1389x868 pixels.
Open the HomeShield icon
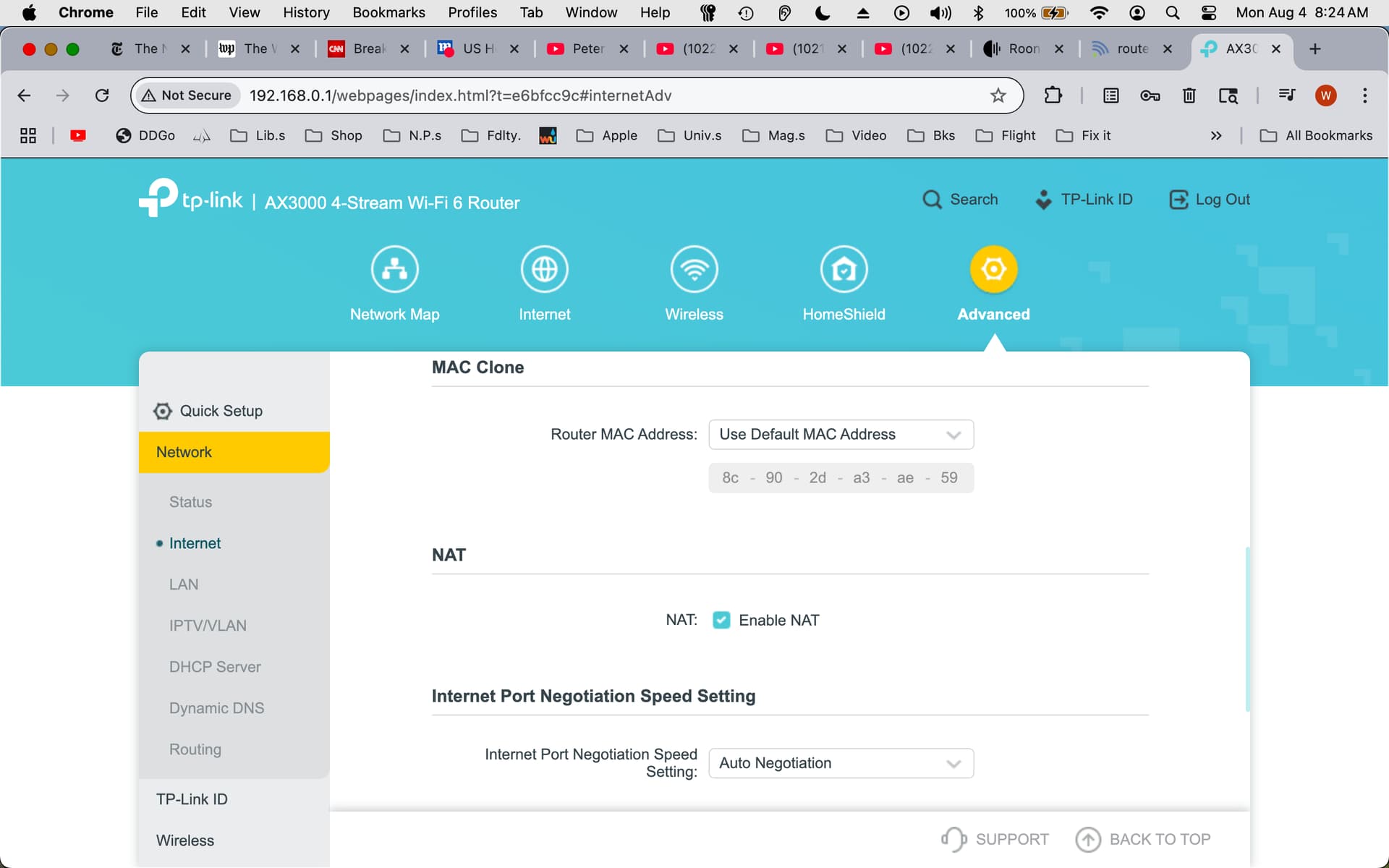point(844,269)
